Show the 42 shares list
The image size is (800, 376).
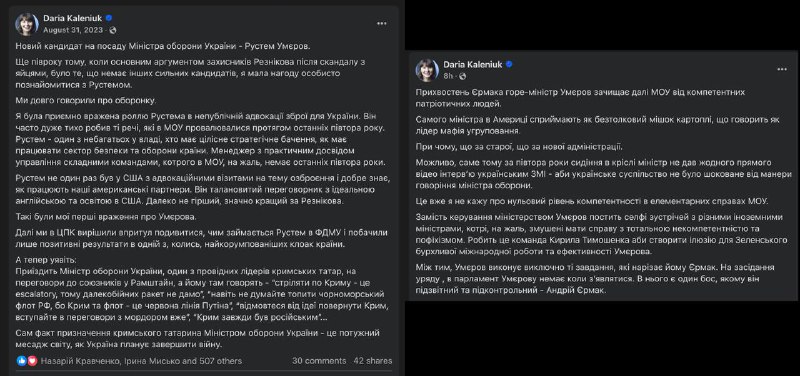pos(373,361)
